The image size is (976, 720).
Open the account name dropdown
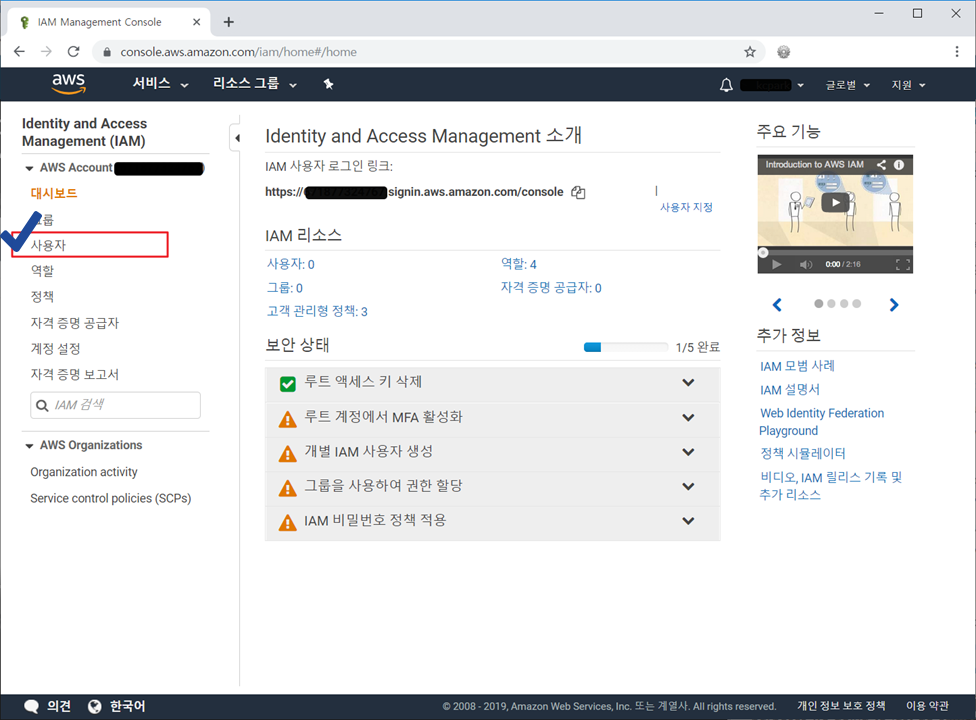tap(772, 85)
